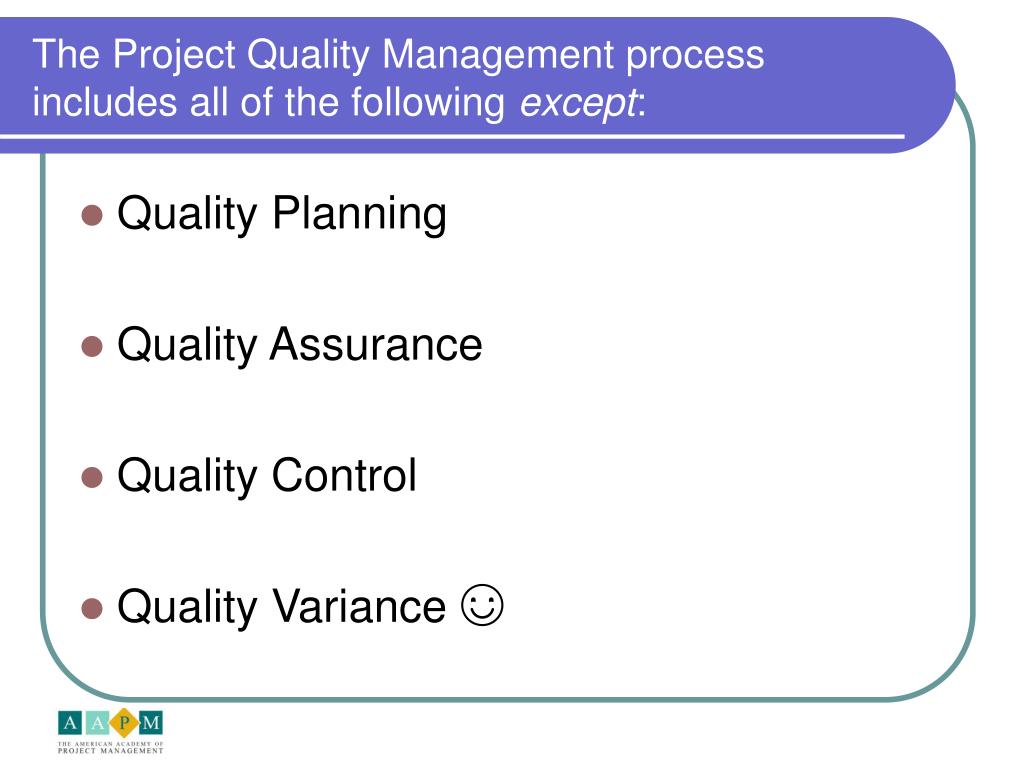Select the Quality Control answer
Image resolution: width=1024 pixels, height=768 pixels.
point(266,475)
